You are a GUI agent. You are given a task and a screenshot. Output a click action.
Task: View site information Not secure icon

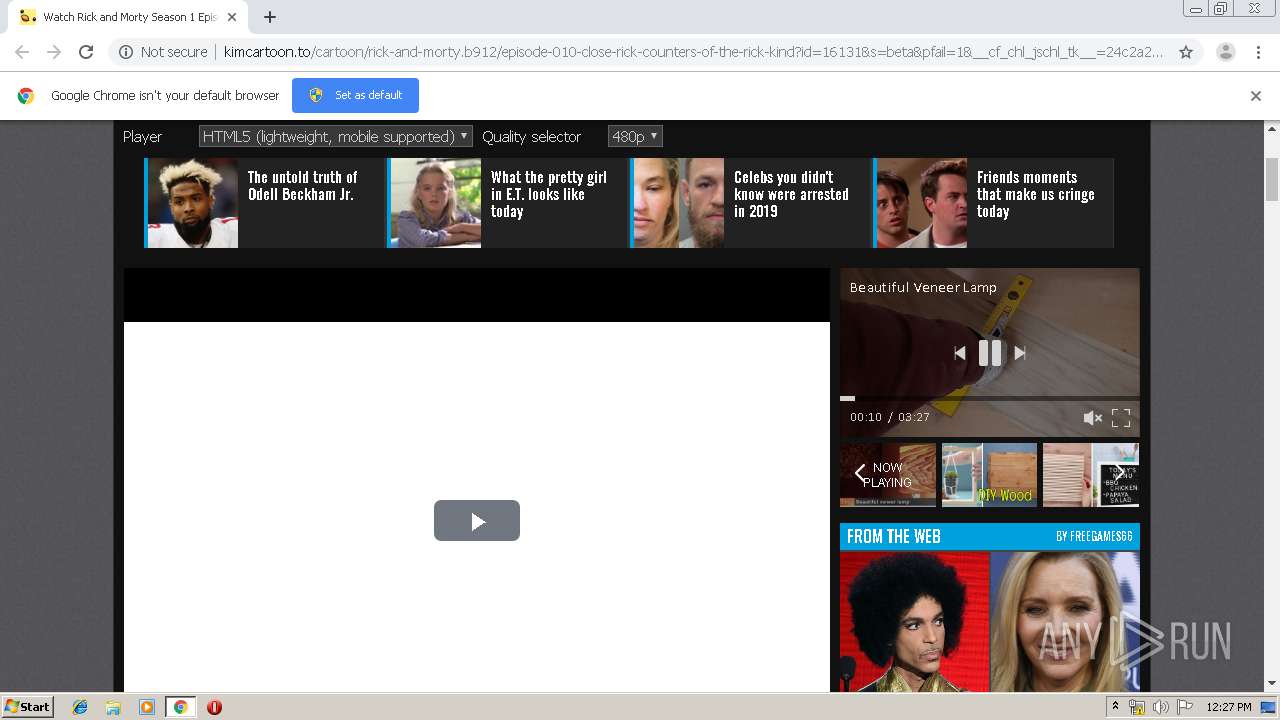126,52
